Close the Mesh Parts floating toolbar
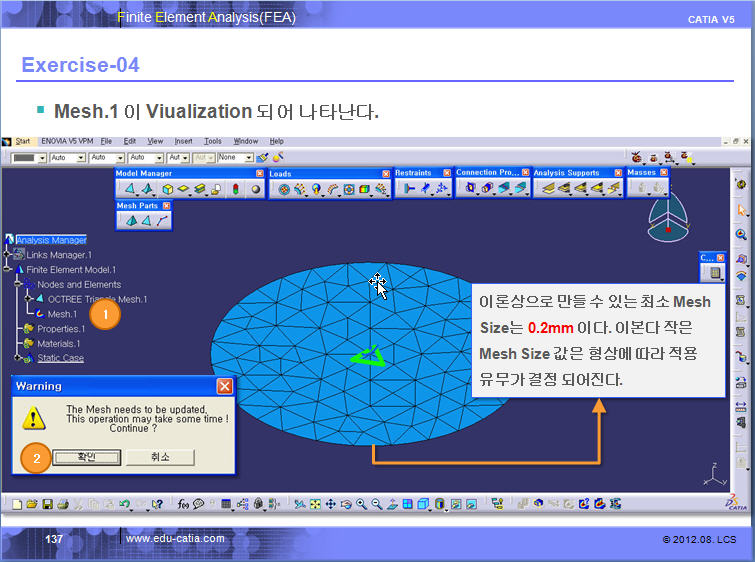 point(166,206)
